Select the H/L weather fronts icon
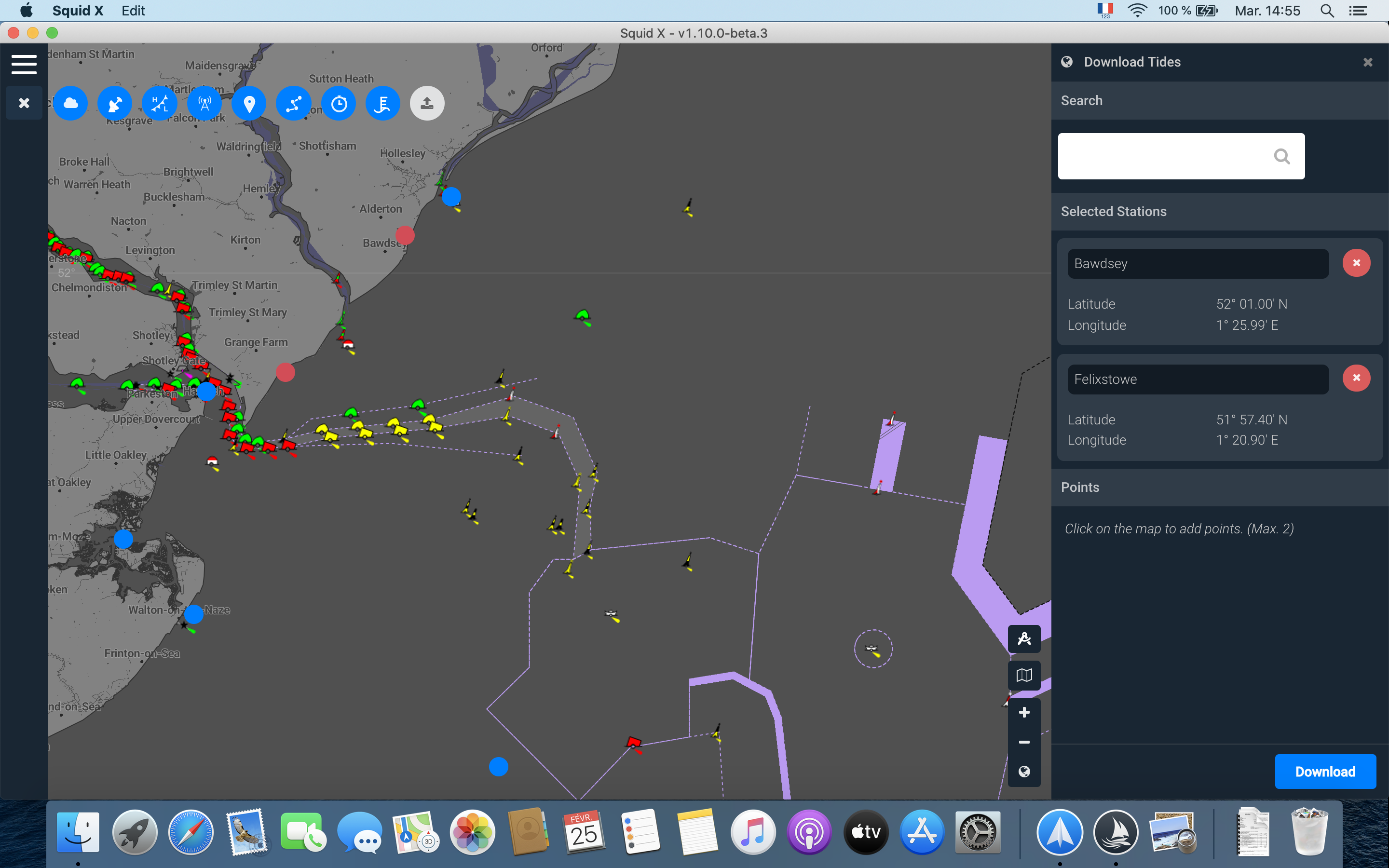 tap(160, 103)
